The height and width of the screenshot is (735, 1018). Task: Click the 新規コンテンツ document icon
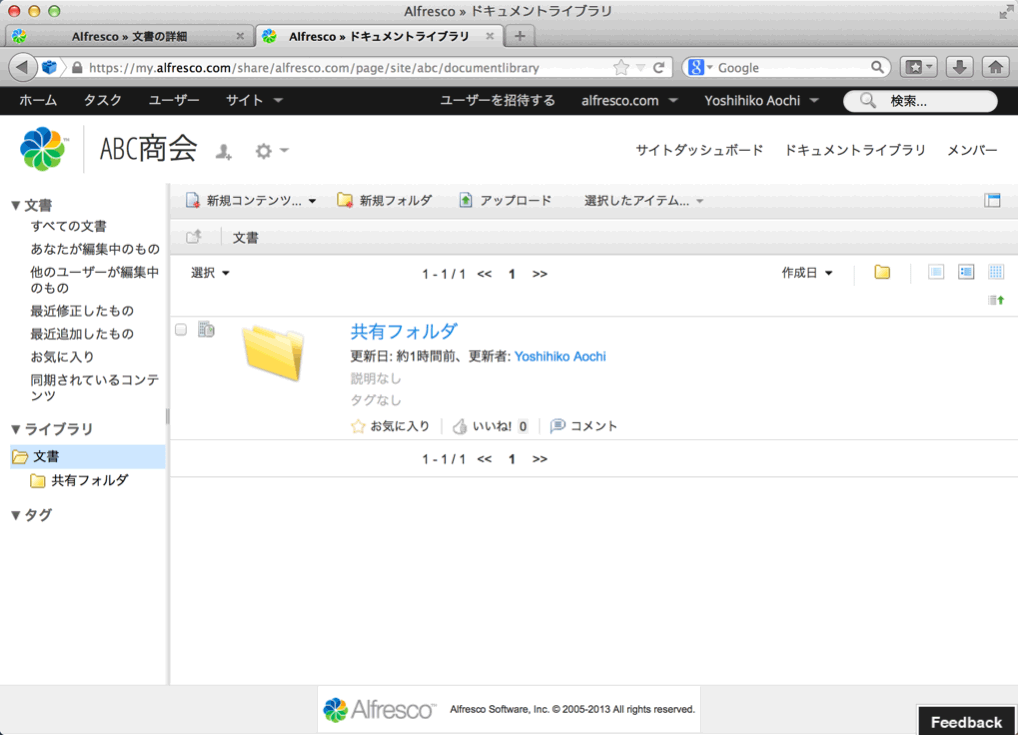click(x=193, y=201)
